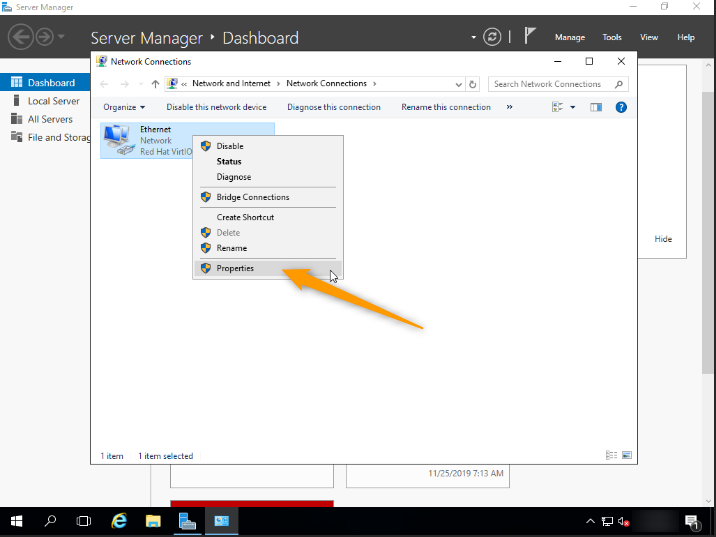
Task: Open the Server Manager notifications flag
Action: tap(530, 37)
